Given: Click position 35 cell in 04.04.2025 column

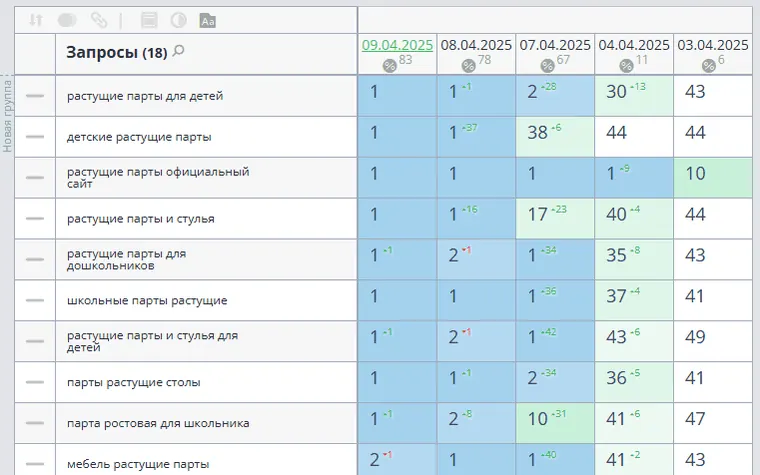Looking at the screenshot, I should 634,259.
